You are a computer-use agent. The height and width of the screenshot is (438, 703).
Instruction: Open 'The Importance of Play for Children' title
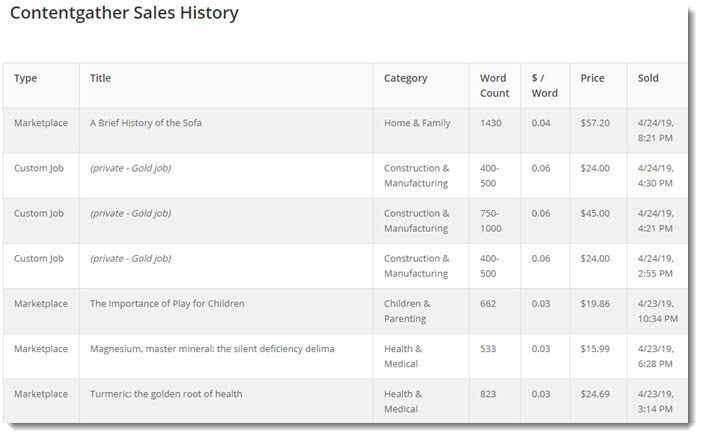[167, 304]
